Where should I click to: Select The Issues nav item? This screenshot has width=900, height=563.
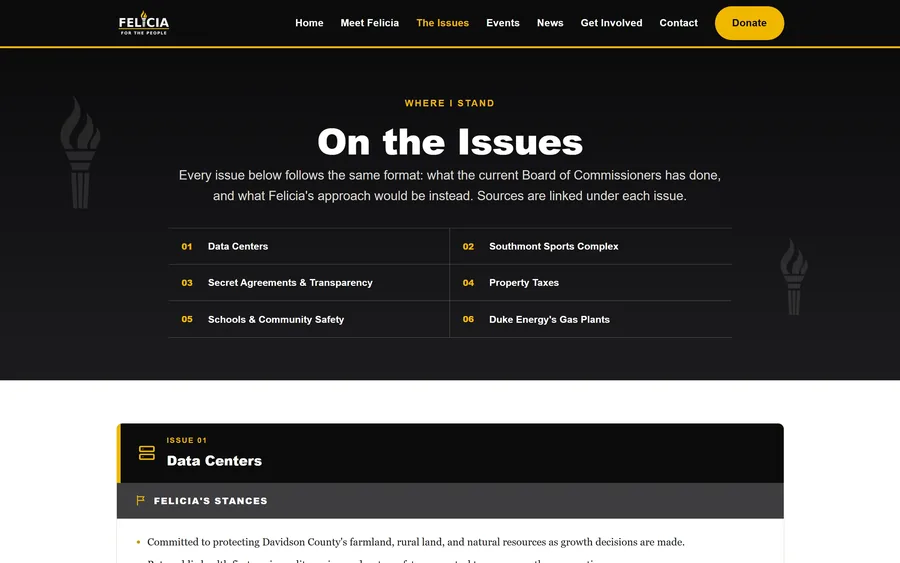point(443,23)
